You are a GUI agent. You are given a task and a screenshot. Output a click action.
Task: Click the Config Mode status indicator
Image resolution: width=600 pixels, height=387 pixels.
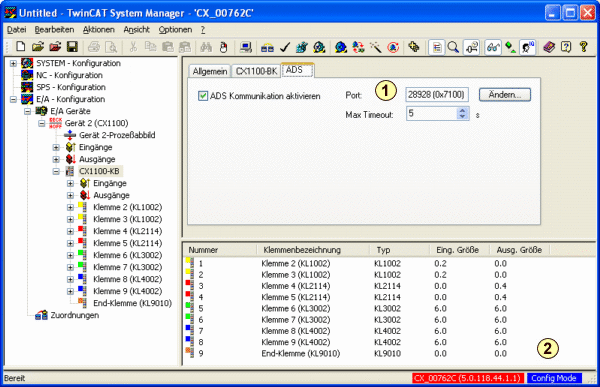coord(554,378)
